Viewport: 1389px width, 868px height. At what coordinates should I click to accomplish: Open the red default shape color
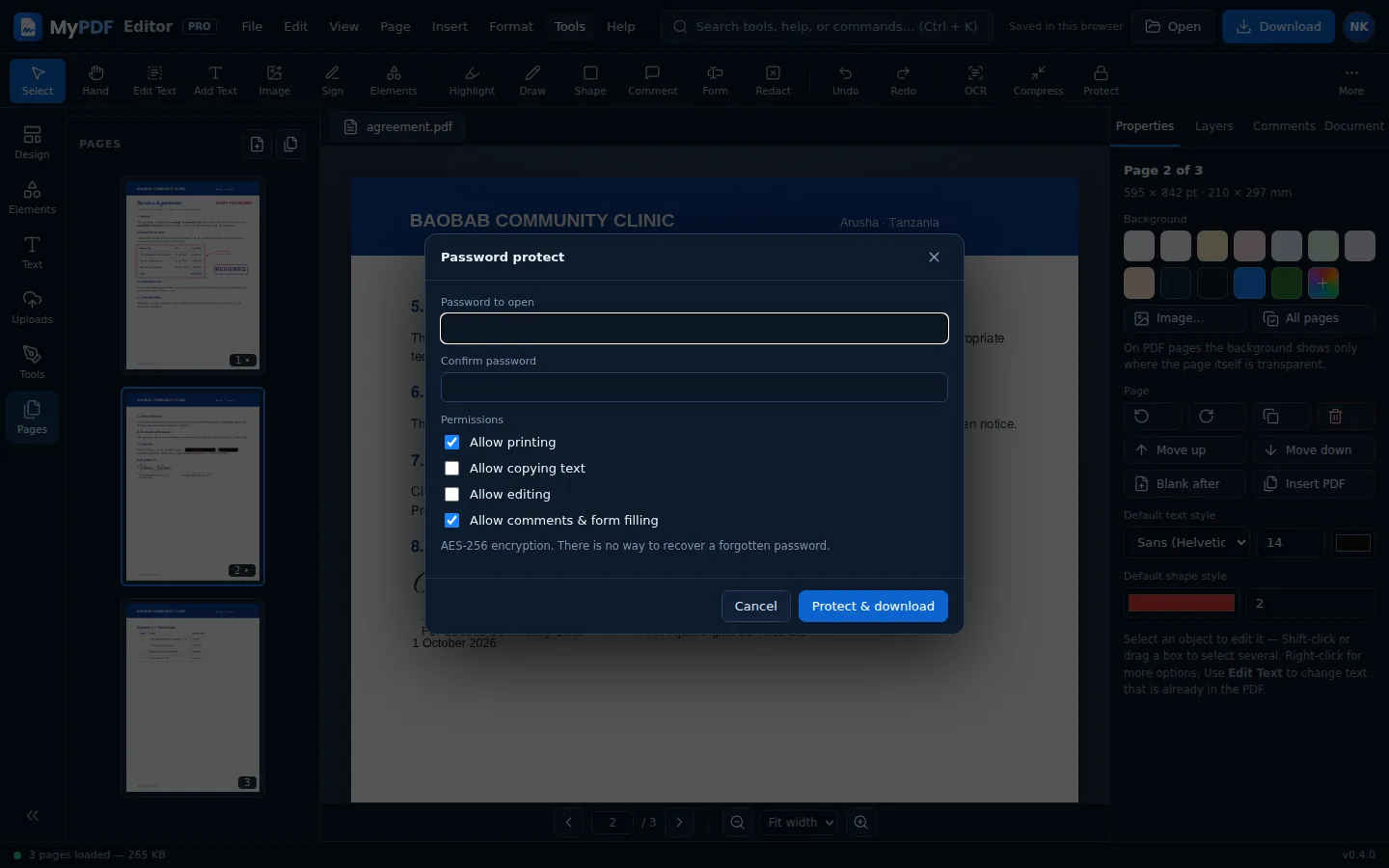coord(1182,604)
